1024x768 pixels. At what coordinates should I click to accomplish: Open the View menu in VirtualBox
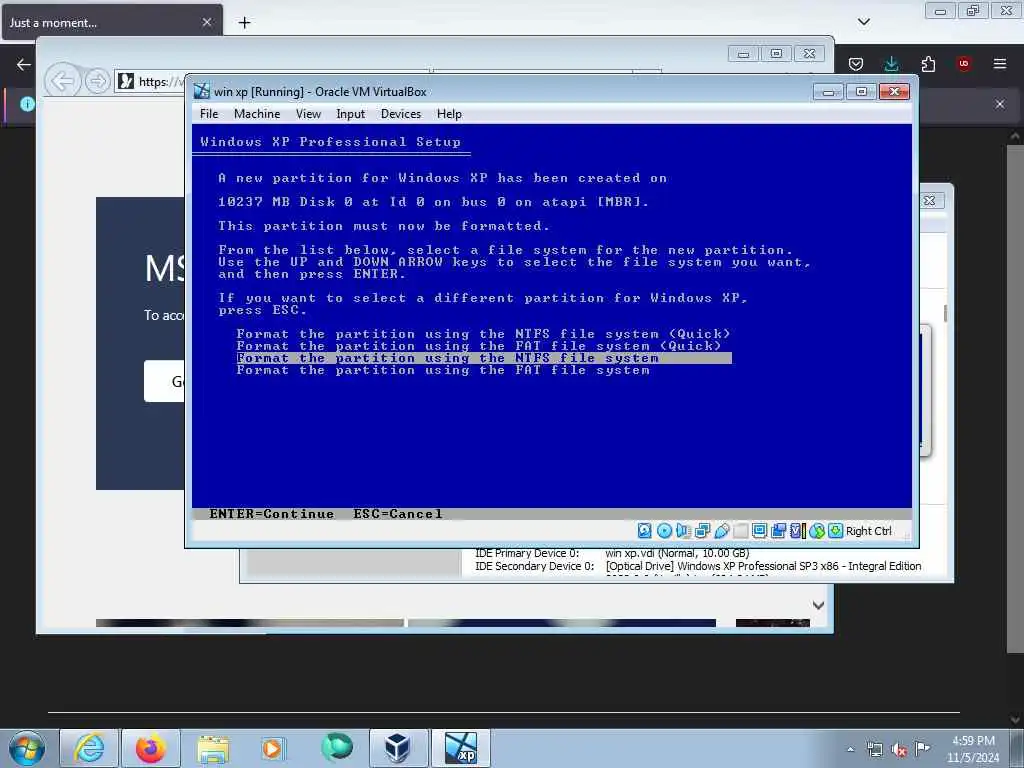[x=308, y=114]
